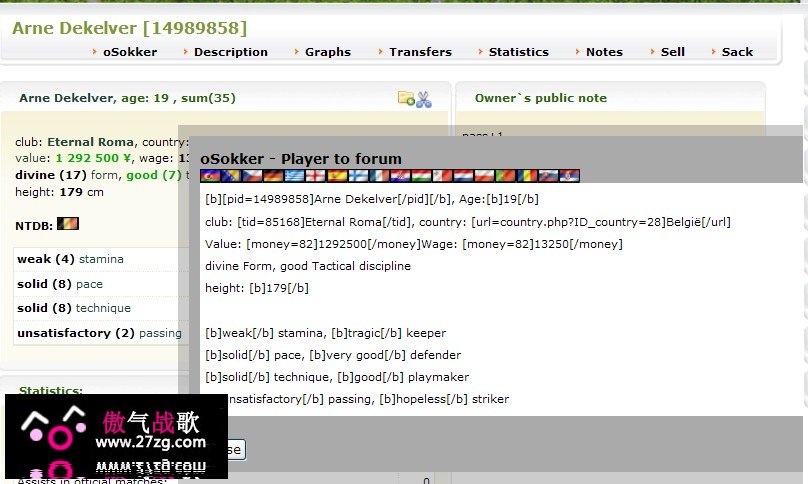The width and height of the screenshot is (808, 484).
Task: Select the Spanish flag language
Action: (337, 176)
